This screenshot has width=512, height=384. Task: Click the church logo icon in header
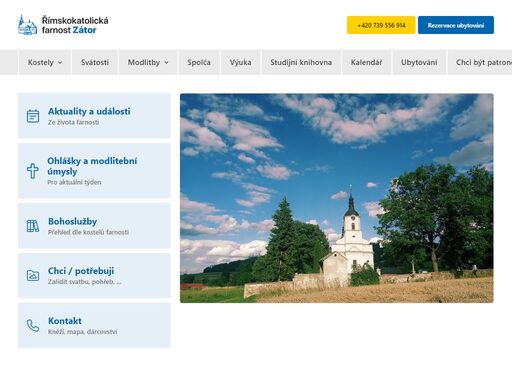click(27, 25)
